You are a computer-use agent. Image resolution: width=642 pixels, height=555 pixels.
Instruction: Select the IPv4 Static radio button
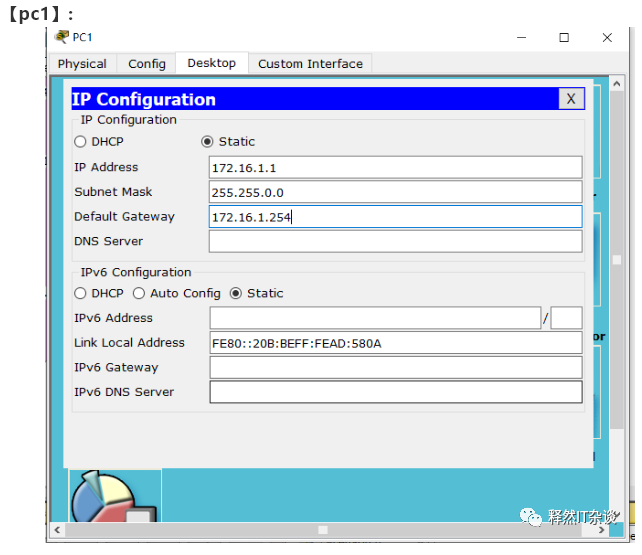(207, 142)
